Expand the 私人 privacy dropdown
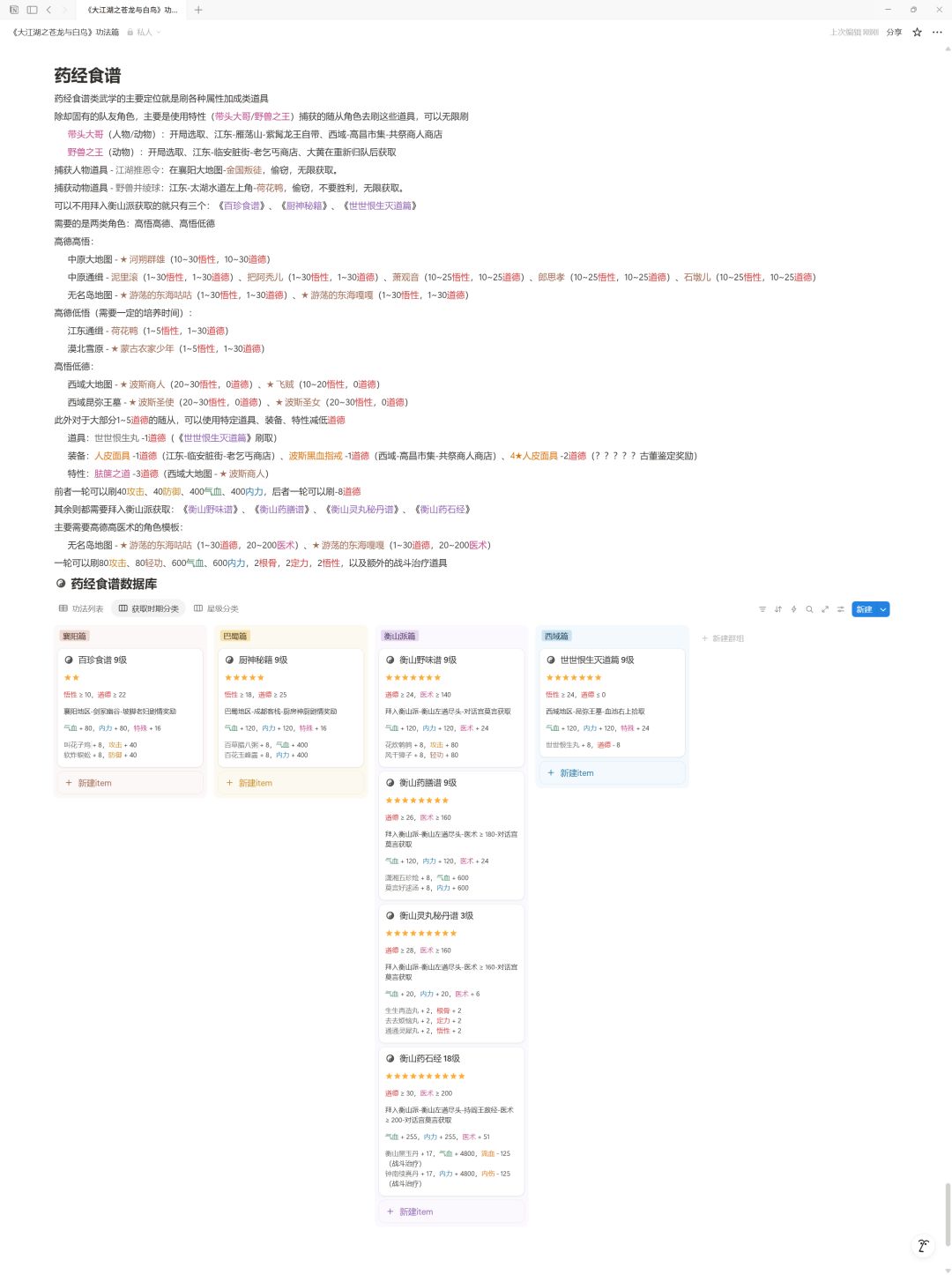Screen dimensions: 952x1275 (x=159, y=32)
